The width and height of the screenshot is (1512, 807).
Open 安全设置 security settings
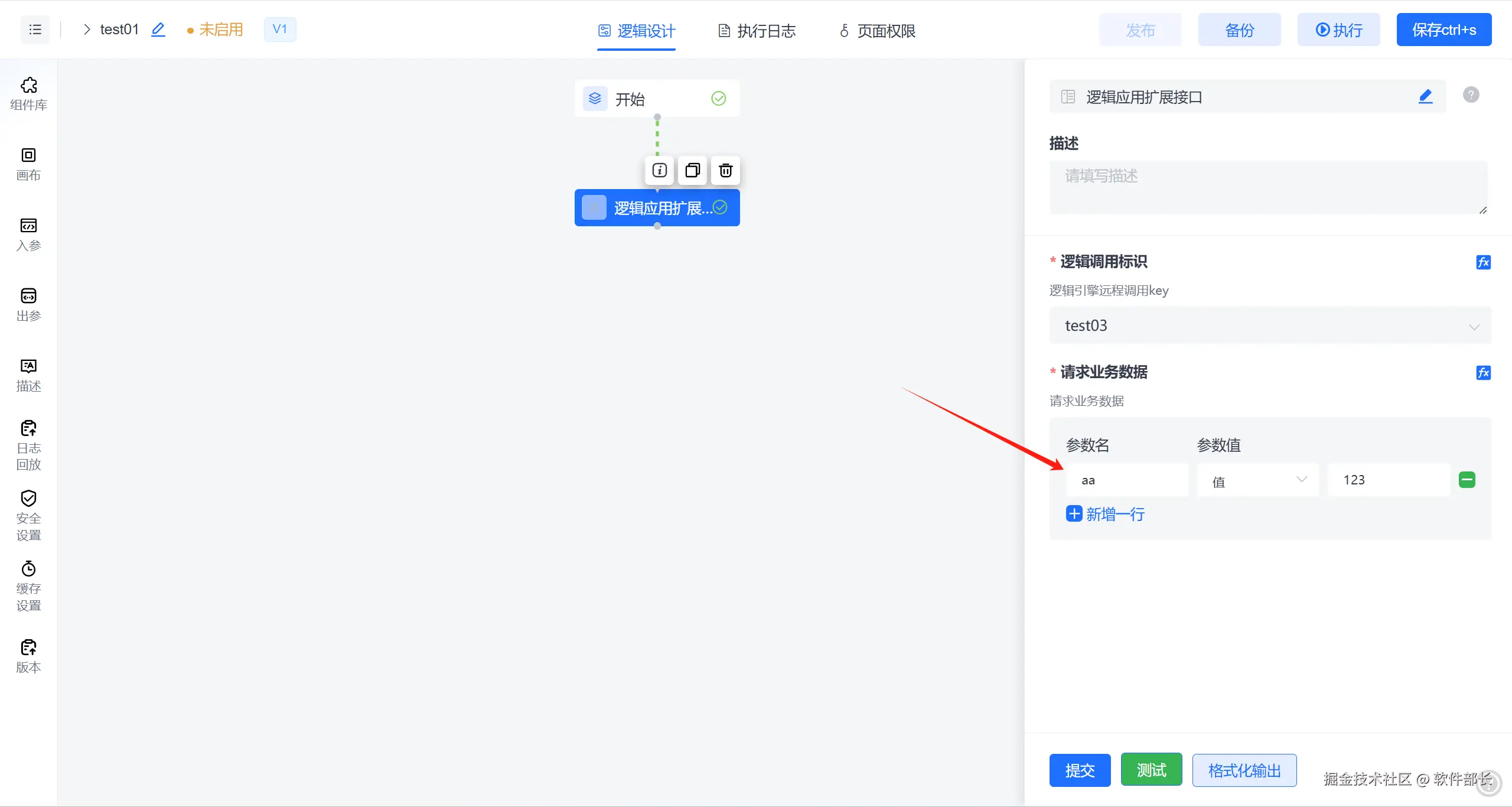(28, 515)
